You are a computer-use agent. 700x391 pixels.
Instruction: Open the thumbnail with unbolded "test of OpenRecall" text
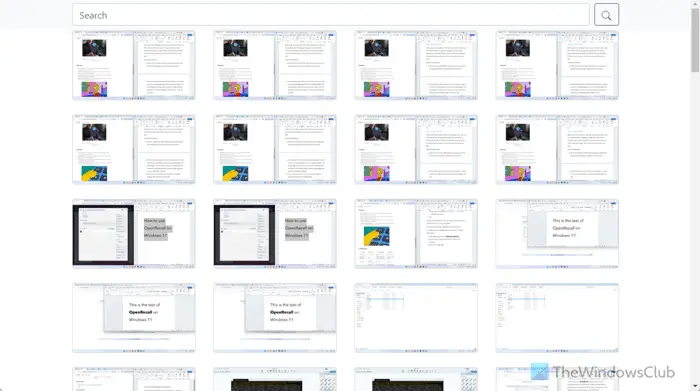(x=557, y=234)
